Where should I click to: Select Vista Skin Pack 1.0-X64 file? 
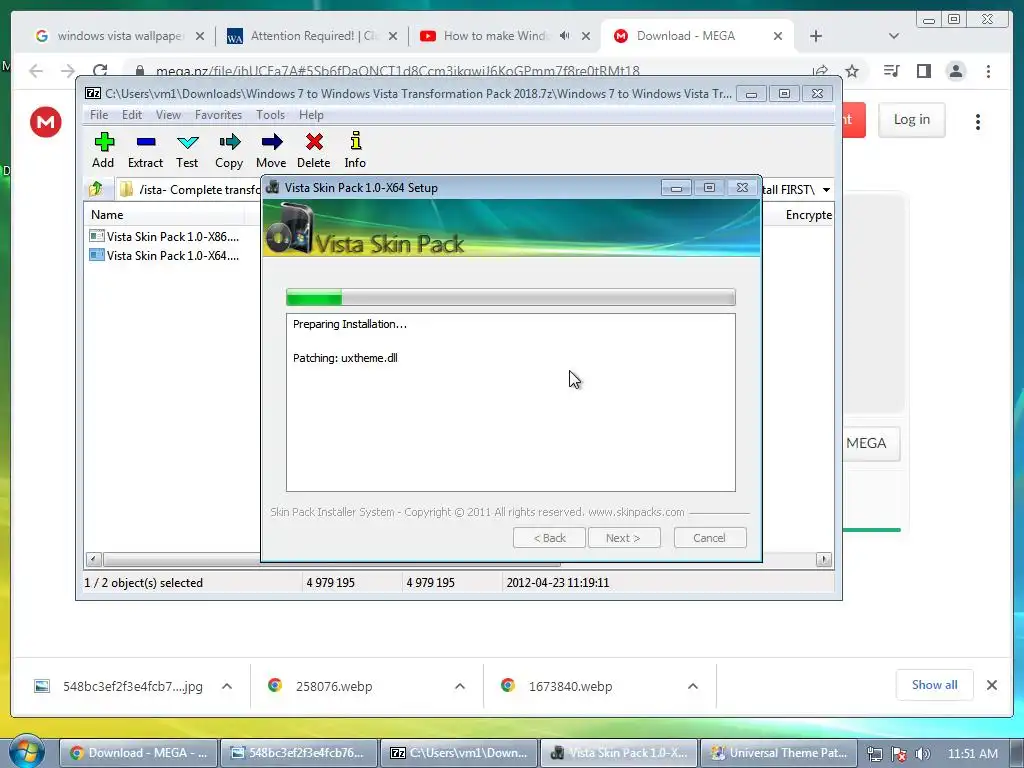pyautogui.click(x=164, y=255)
